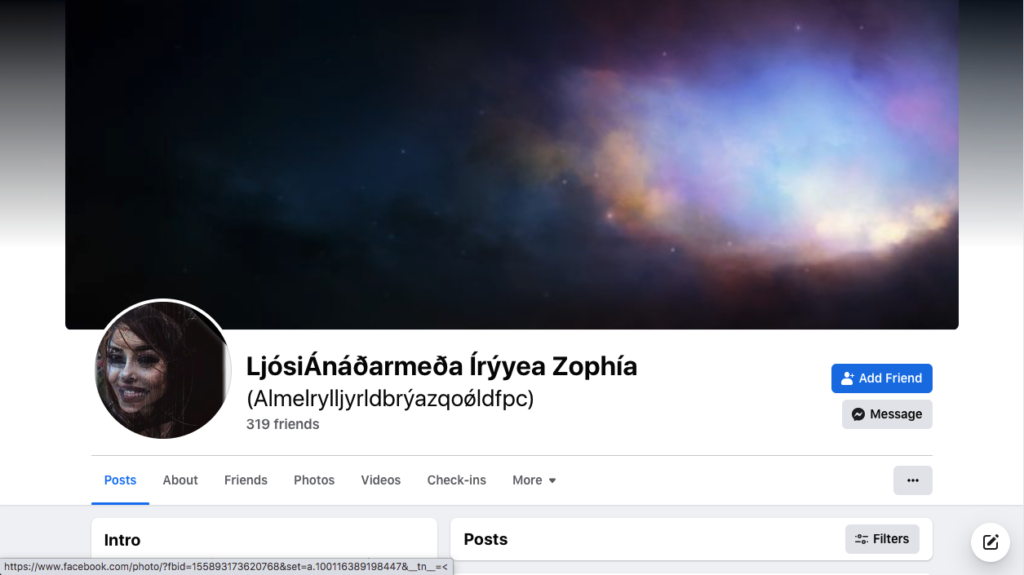Image resolution: width=1024 pixels, height=575 pixels.
Task: Expand the More dropdown arrow
Action: (x=552, y=480)
